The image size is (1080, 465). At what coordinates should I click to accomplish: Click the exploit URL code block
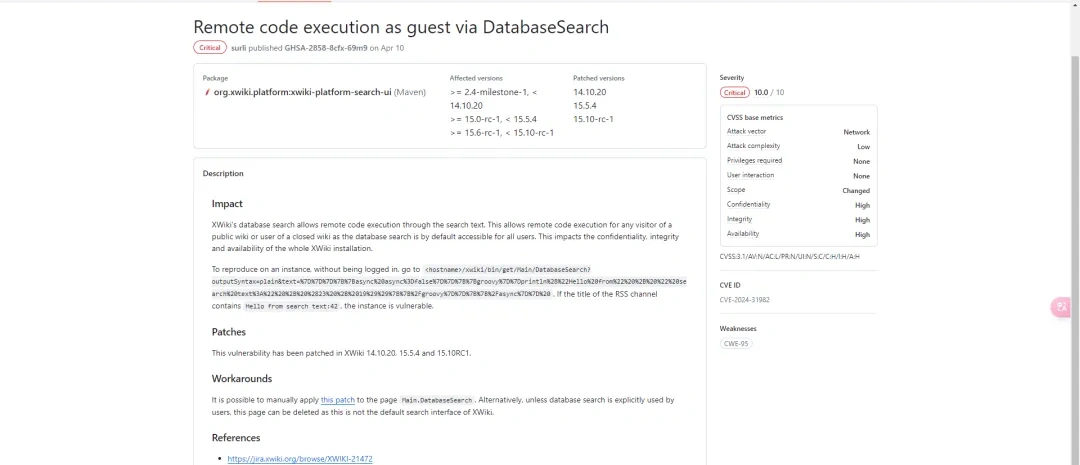click(x=451, y=282)
